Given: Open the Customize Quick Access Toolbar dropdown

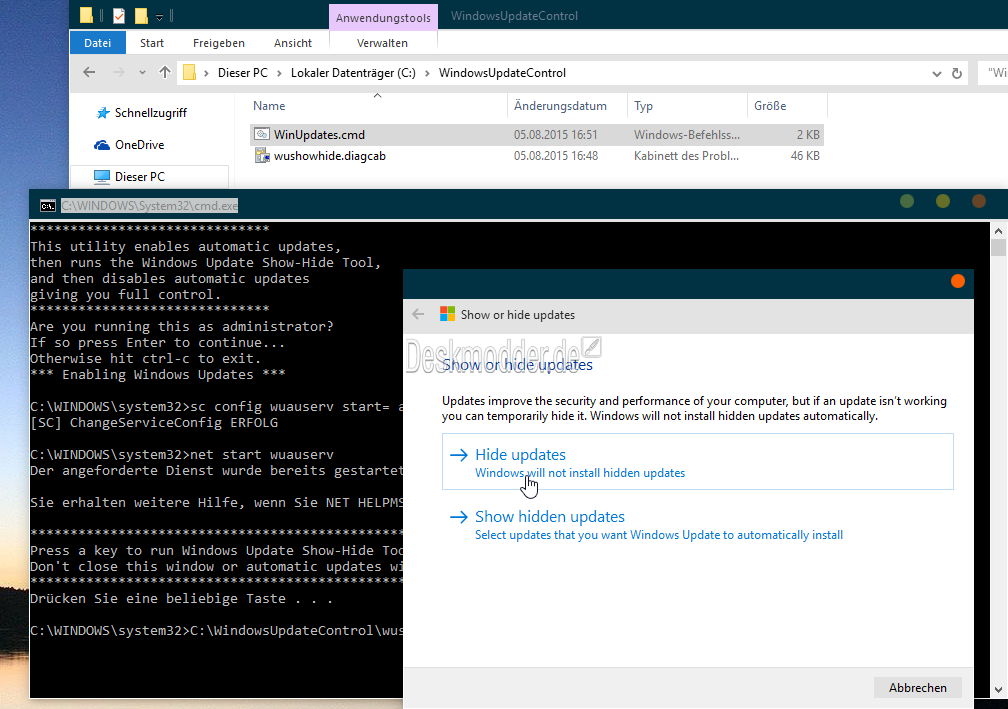Looking at the screenshot, I should click(159, 17).
